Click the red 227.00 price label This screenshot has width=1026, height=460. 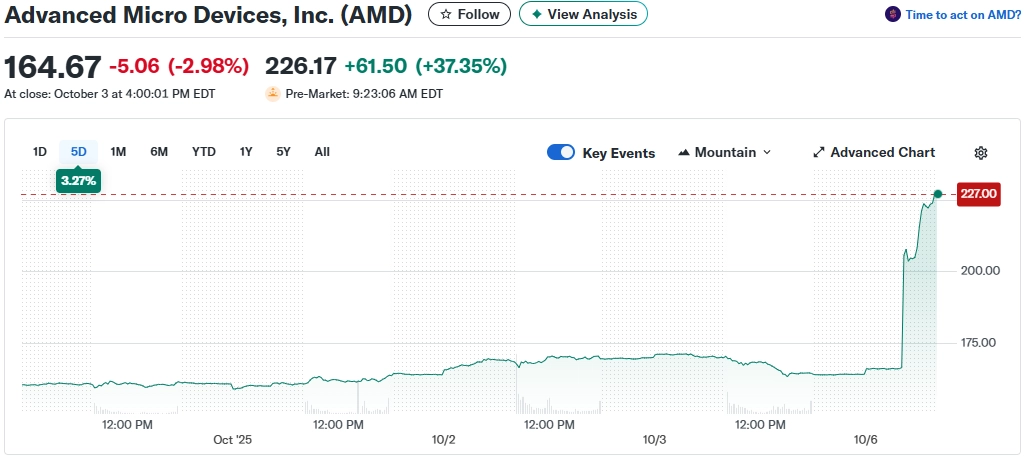[978, 195]
